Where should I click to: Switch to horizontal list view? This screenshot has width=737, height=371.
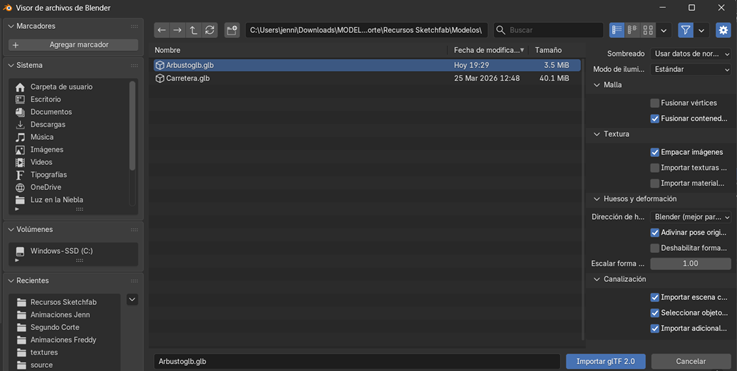tap(632, 30)
